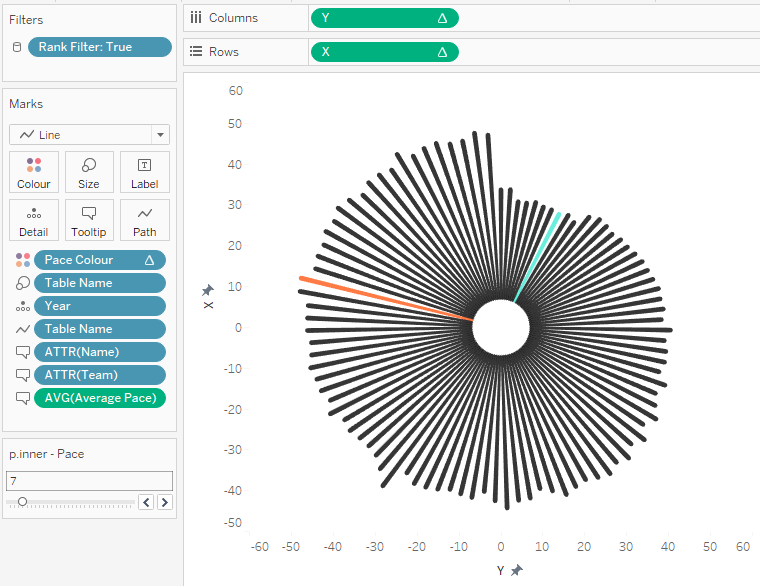Viewport: 760px width, 586px height.
Task: Click the Detail marks button
Action: [x=34, y=220]
